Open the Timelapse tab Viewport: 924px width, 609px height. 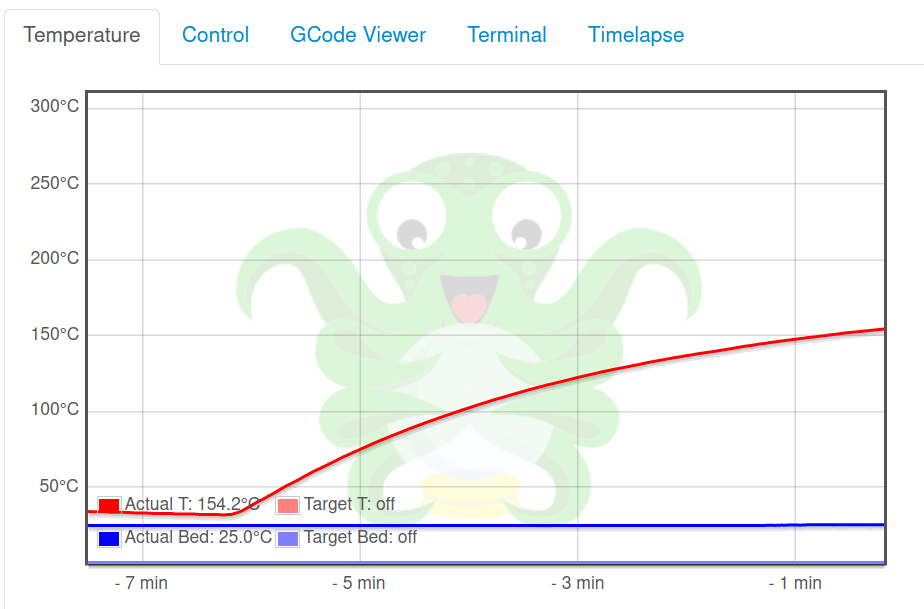(x=636, y=35)
